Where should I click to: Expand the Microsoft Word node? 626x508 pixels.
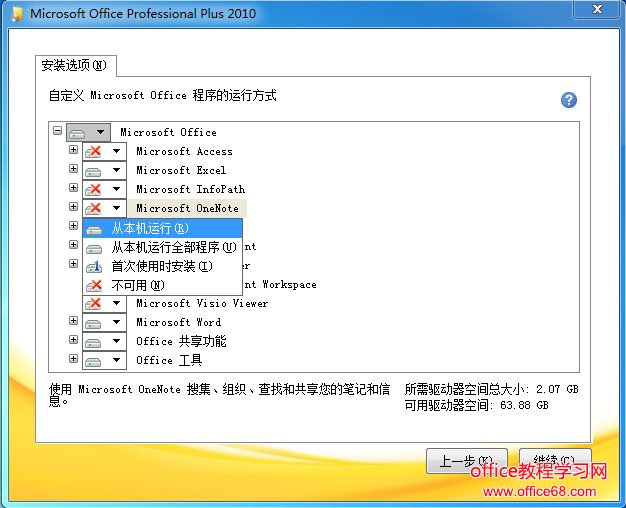coord(73,320)
